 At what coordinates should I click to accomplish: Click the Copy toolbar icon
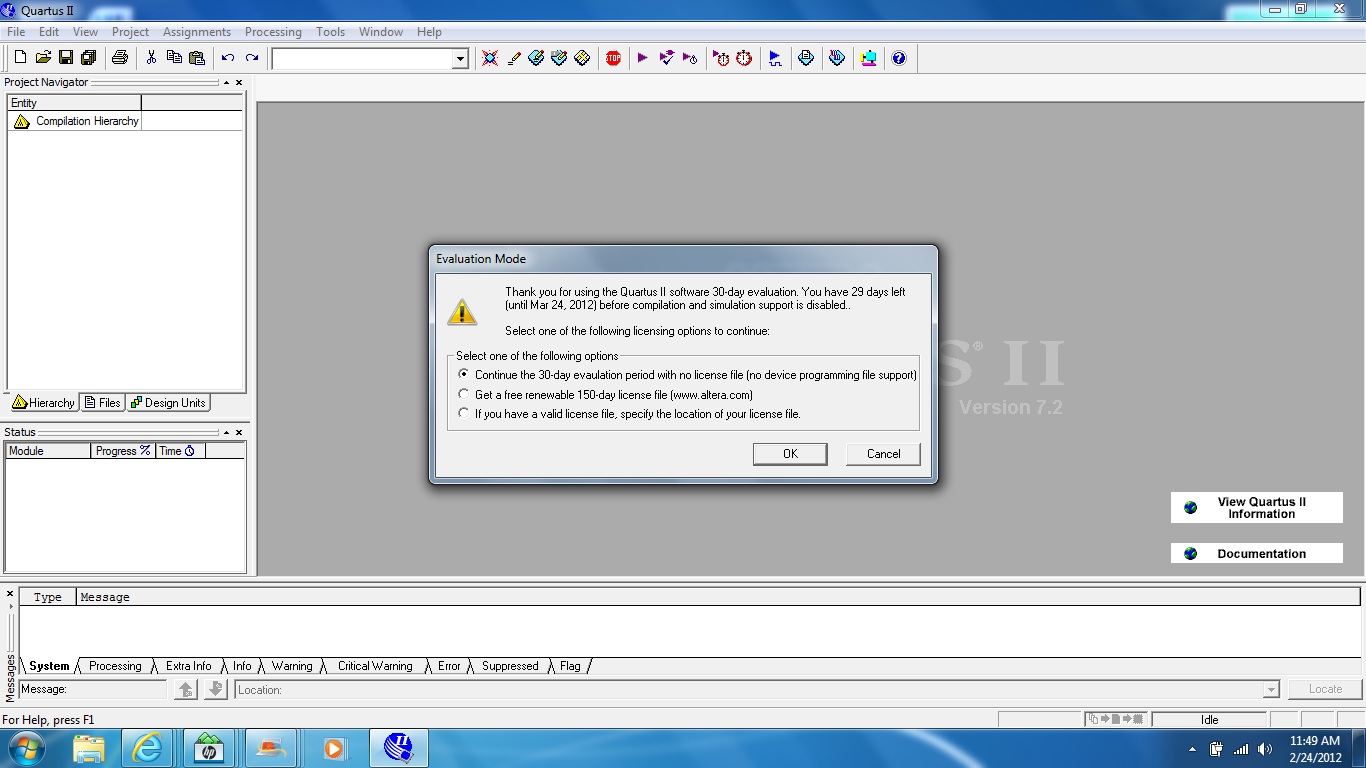pyautogui.click(x=174, y=58)
